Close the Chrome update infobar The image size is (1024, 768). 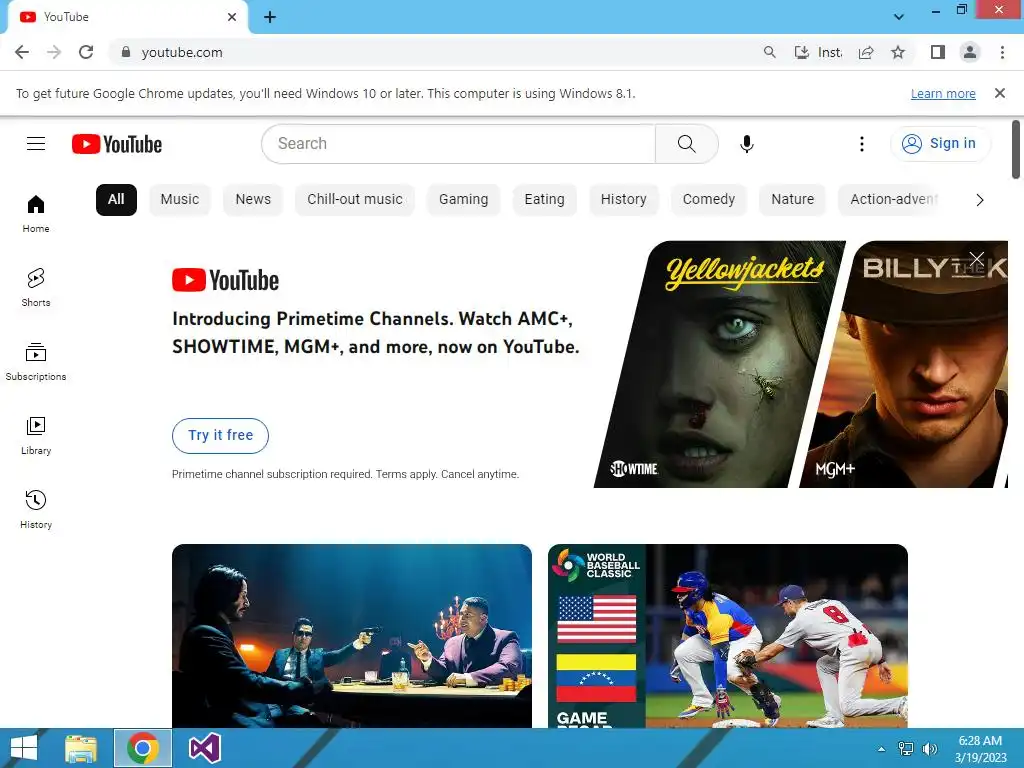(x=999, y=93)
